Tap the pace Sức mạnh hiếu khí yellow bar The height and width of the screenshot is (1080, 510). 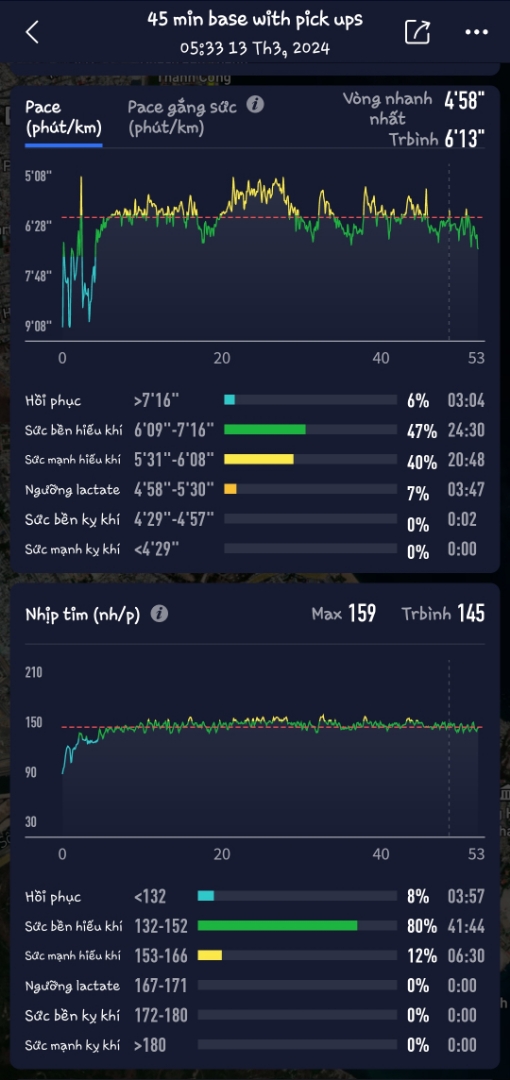pos(258,459)
